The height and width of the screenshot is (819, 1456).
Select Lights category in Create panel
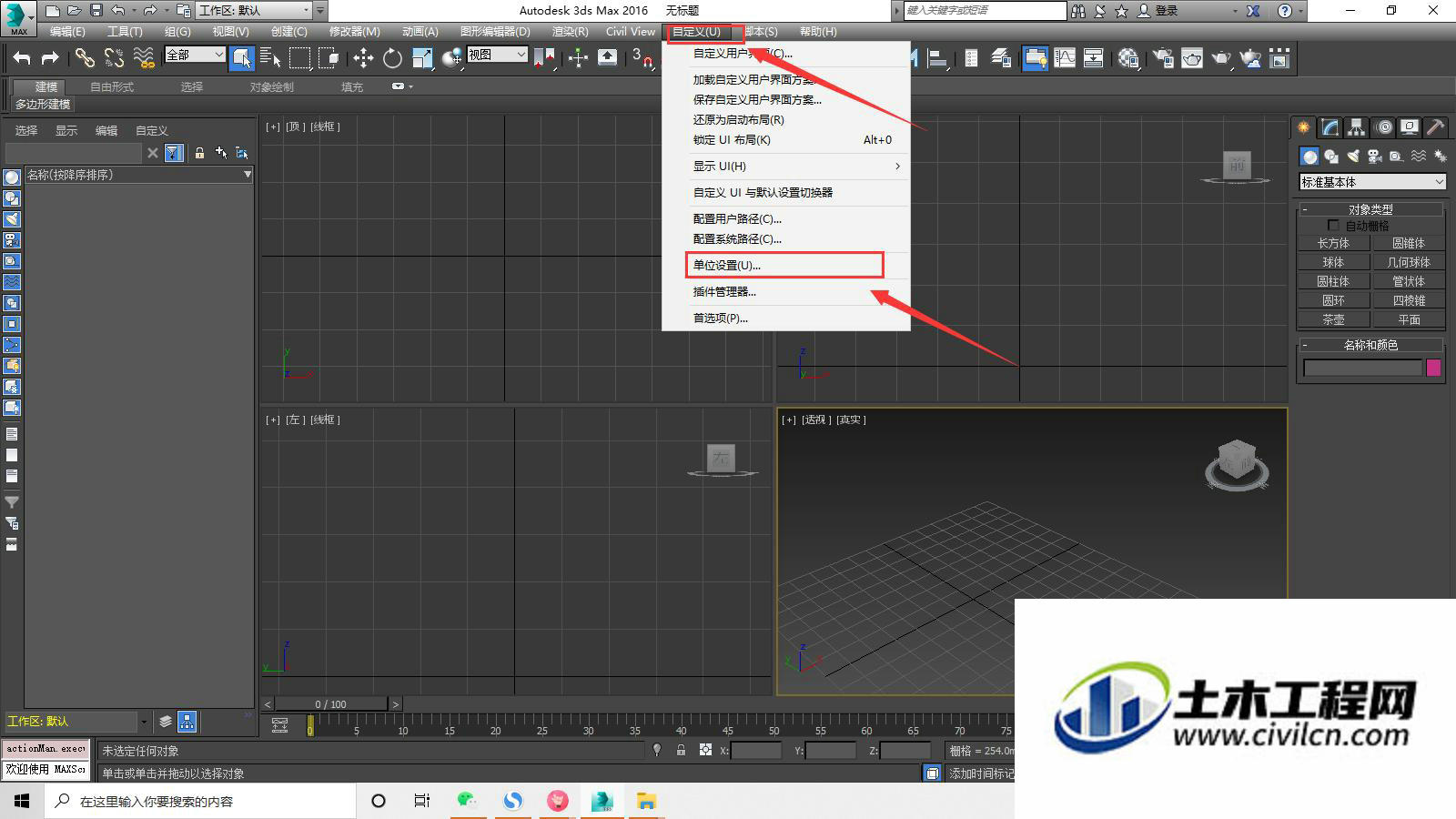[1353, 157]
